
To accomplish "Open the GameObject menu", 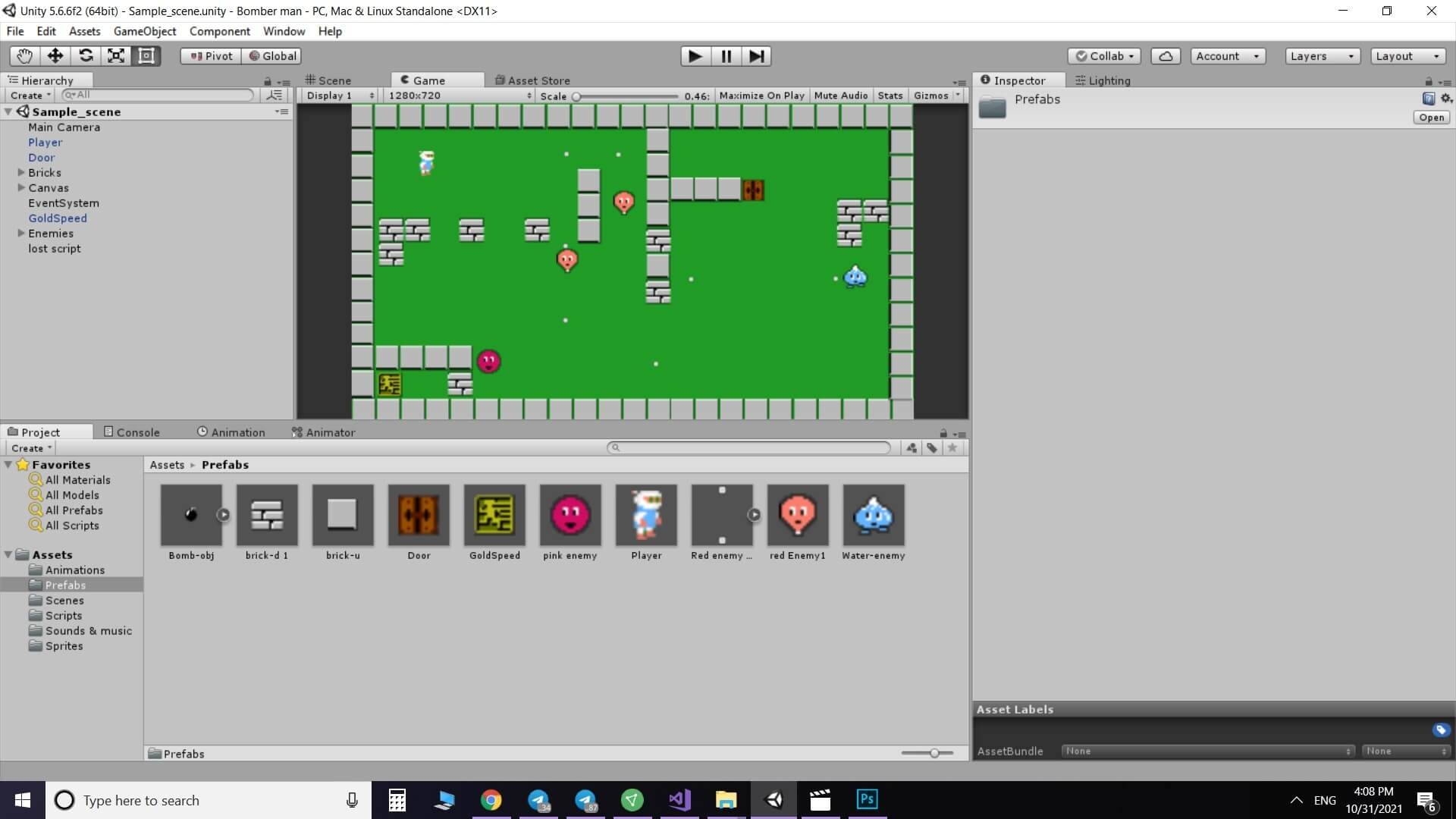I will [145, 31].
